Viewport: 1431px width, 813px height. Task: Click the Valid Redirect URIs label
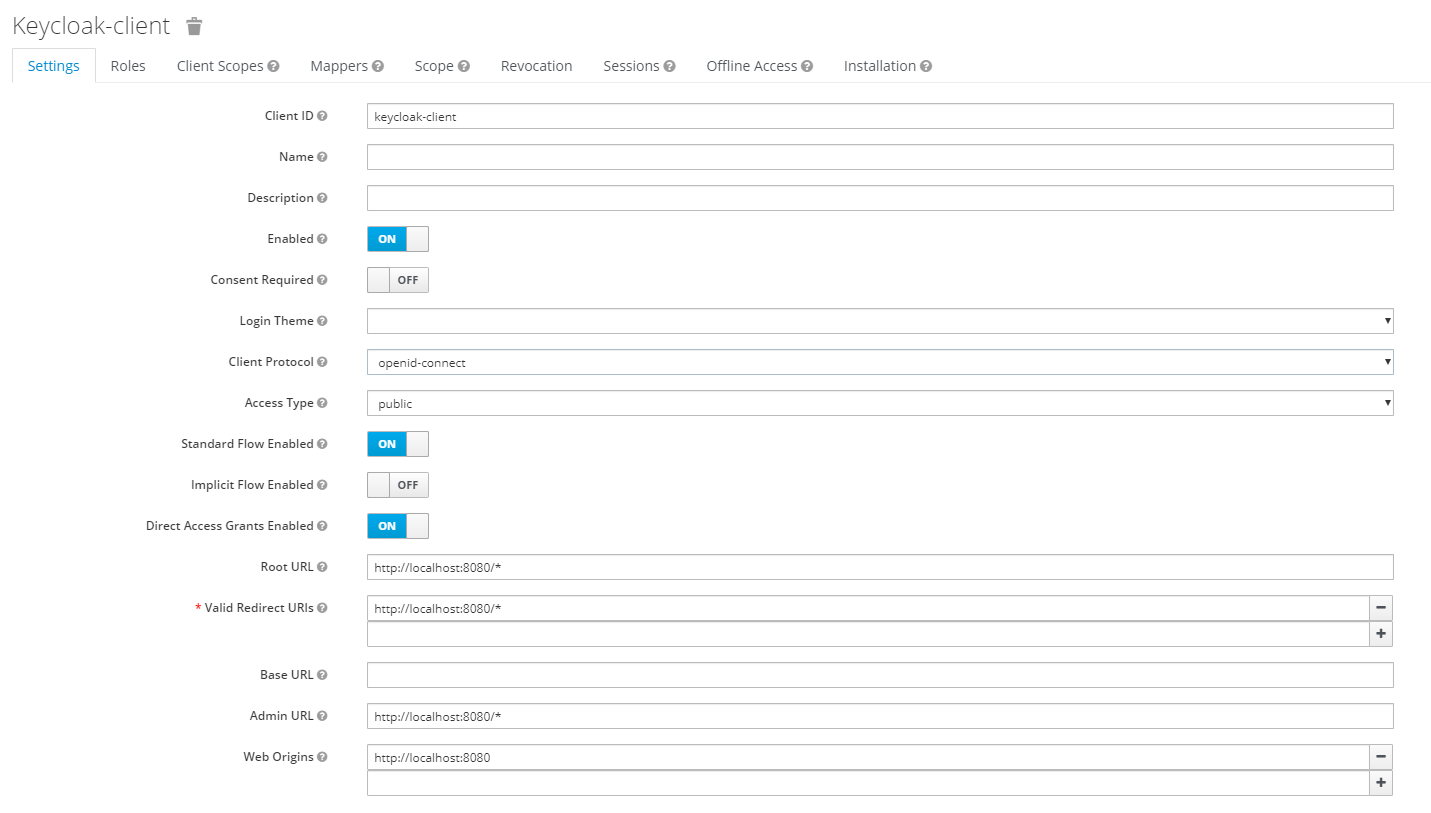click(259, 608)
